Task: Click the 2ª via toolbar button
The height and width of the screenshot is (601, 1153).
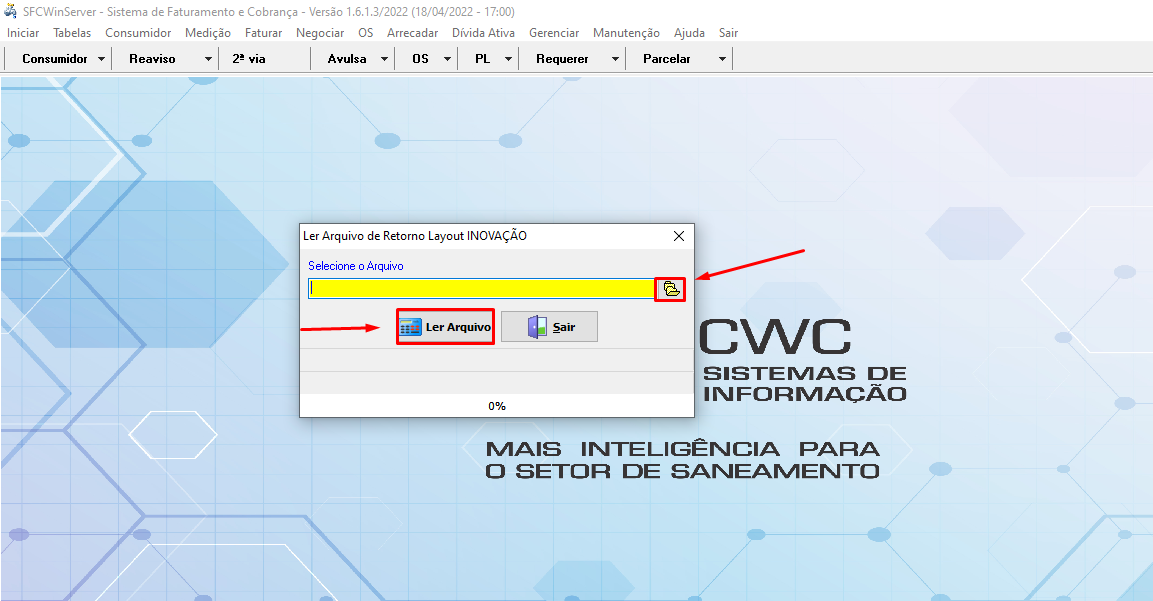Action: (249, 59)
